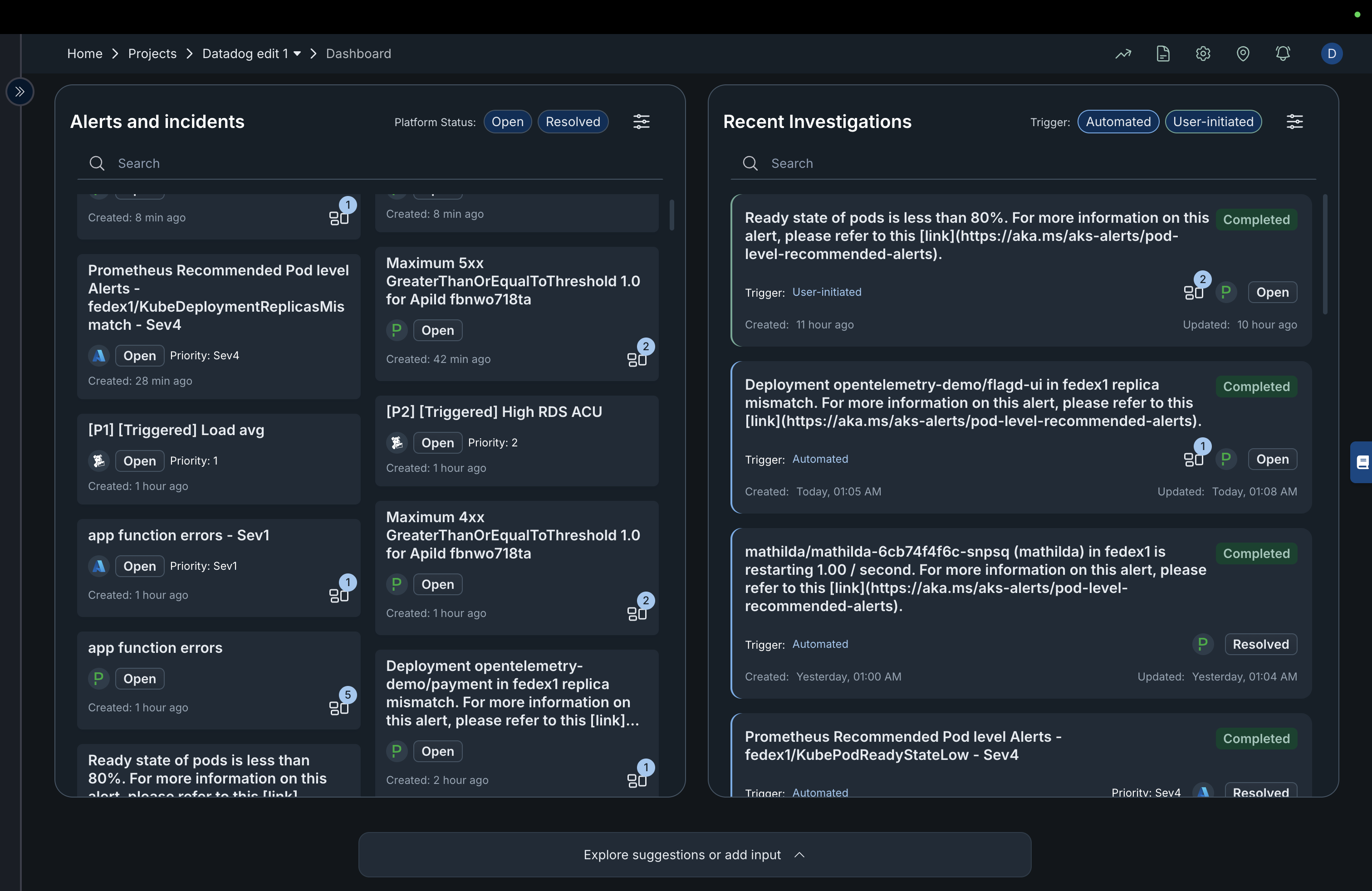Open the document report icon in the top bar
The width and height of the screenshot is (1372, 891).
pos(1163,53)
